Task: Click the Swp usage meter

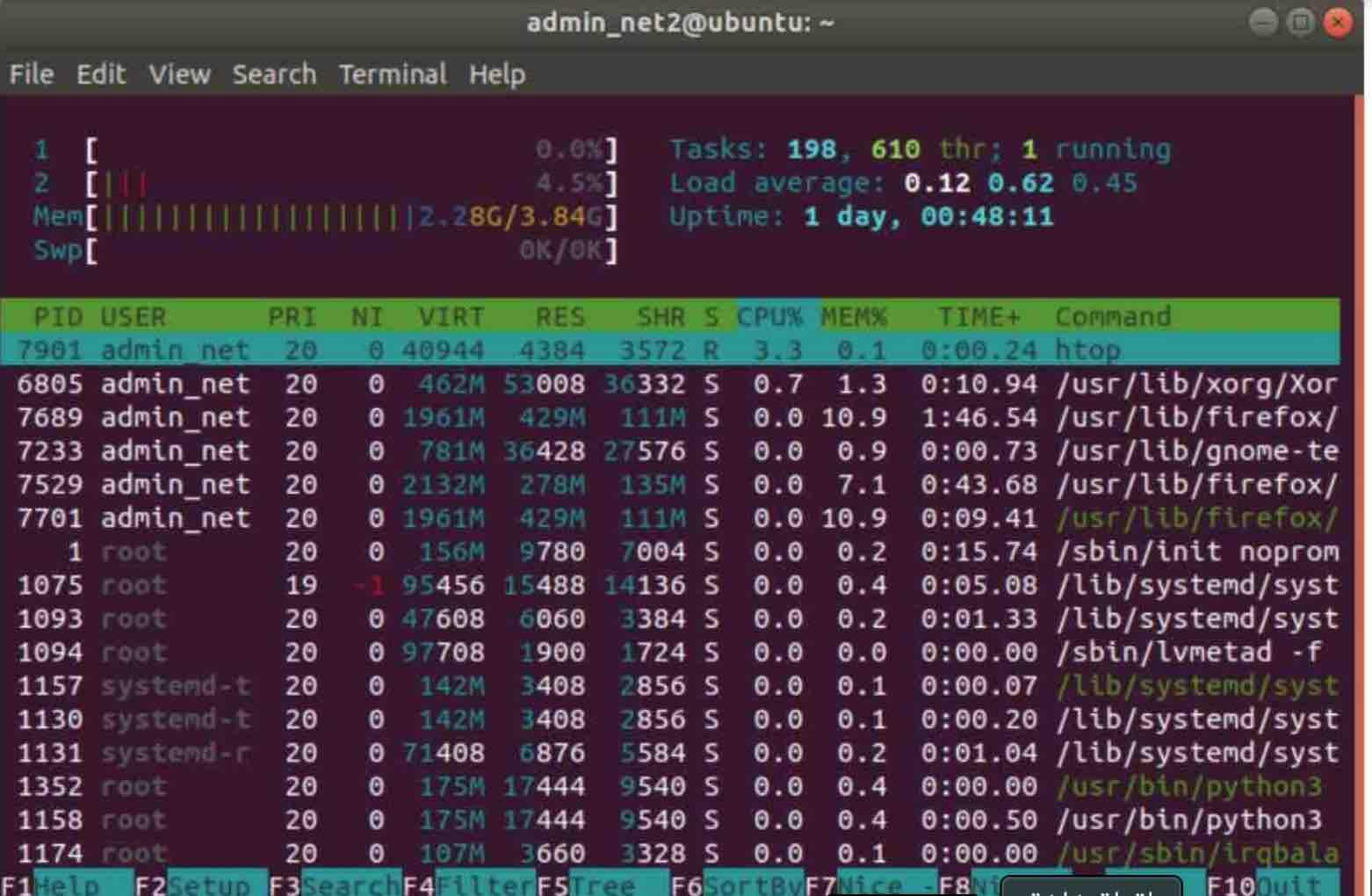Action: [x=326, y=250]
